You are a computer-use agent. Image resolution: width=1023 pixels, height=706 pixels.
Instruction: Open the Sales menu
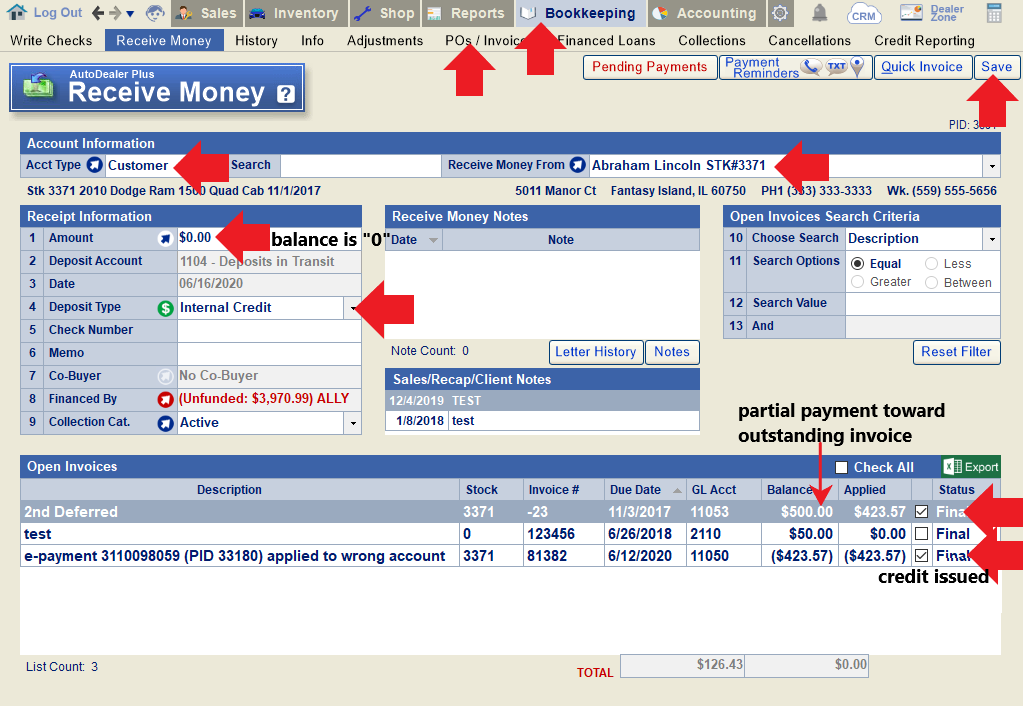tap(207, 13)
